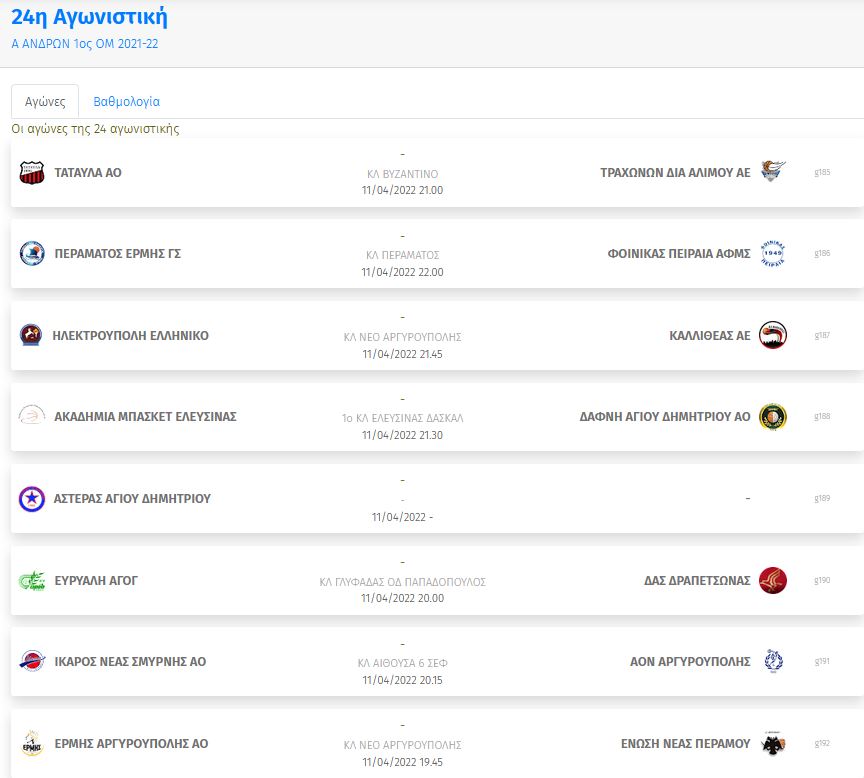Click the ΦΟΙΝΙΚΑΣ ΠΕΙΡΑΙΑ 1949 logo
The image size is (864, 778).
click(772, 253)
